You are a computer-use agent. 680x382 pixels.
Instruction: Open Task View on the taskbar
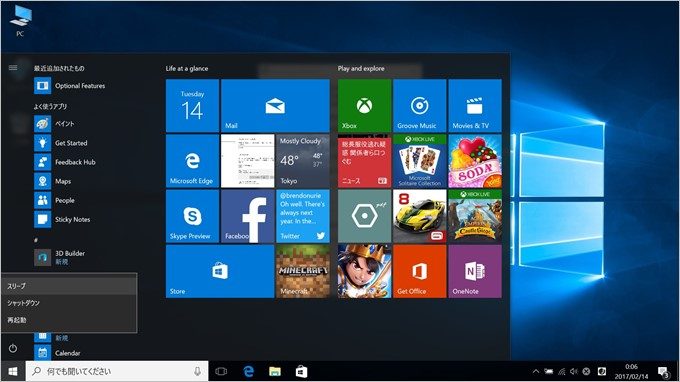pos(221,372)
